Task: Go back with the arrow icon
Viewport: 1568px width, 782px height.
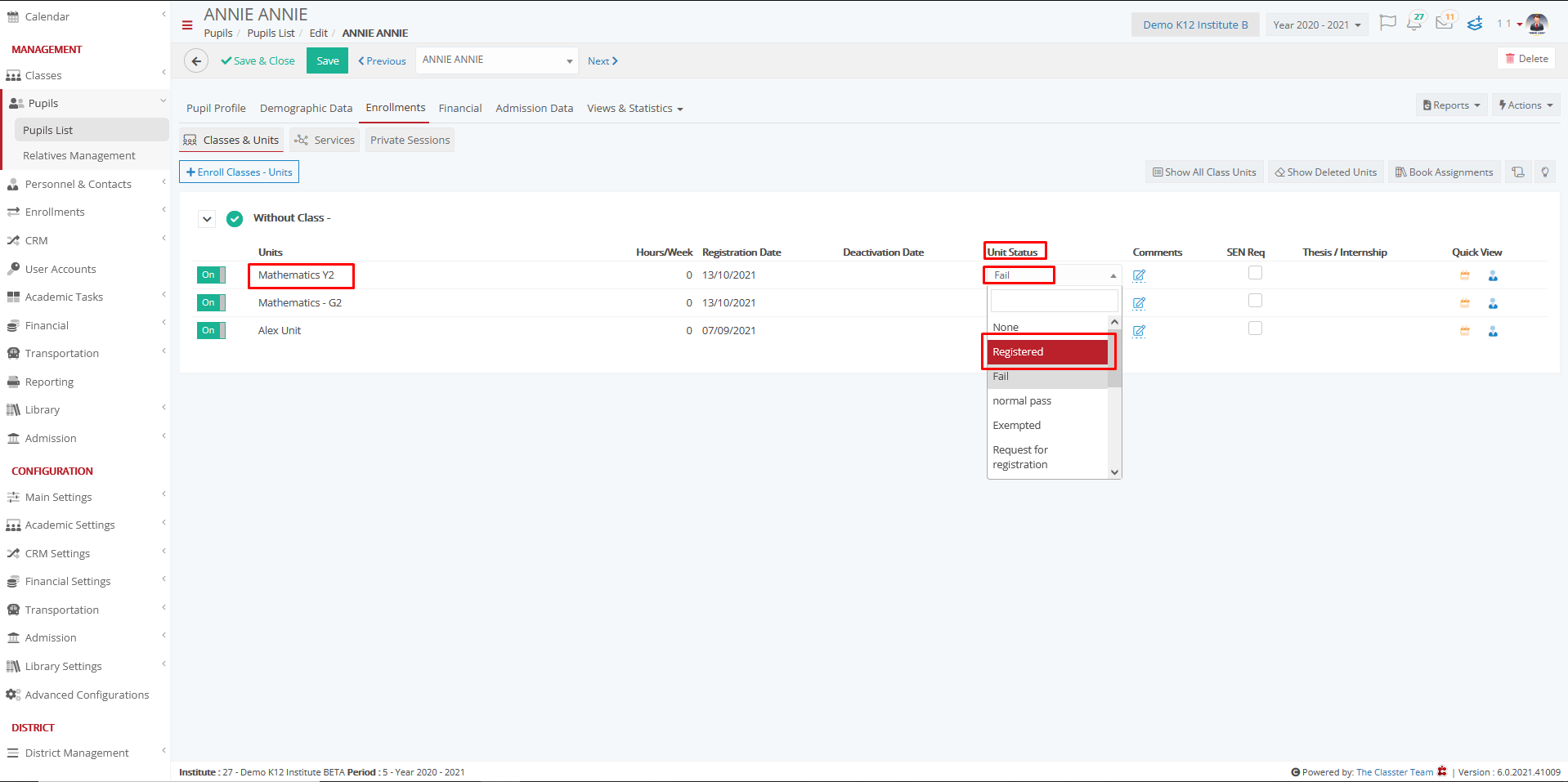Action: pyautogui.click(x=196, y=60)
